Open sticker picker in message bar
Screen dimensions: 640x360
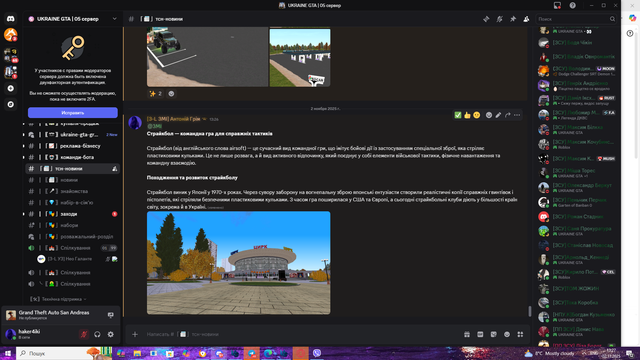click(493, 334)
